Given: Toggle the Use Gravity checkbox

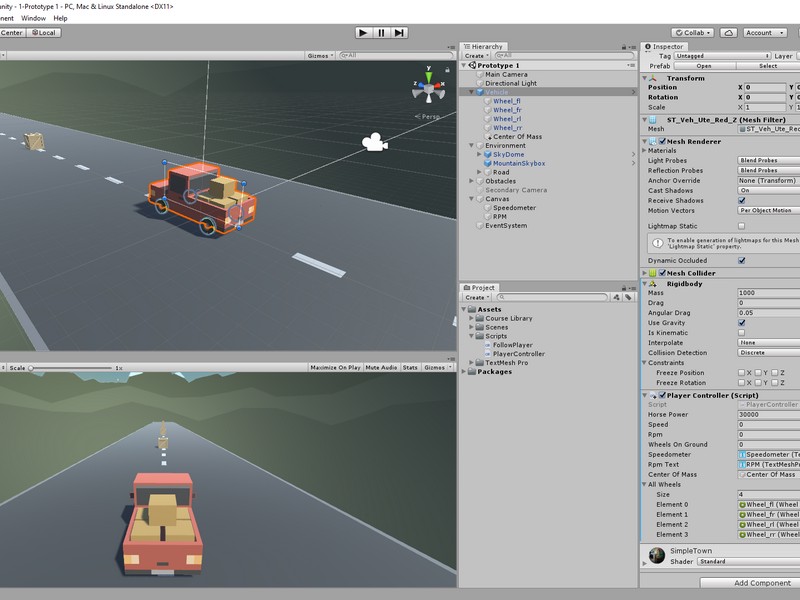Looking at the screenshot, I should click(741, 323).
